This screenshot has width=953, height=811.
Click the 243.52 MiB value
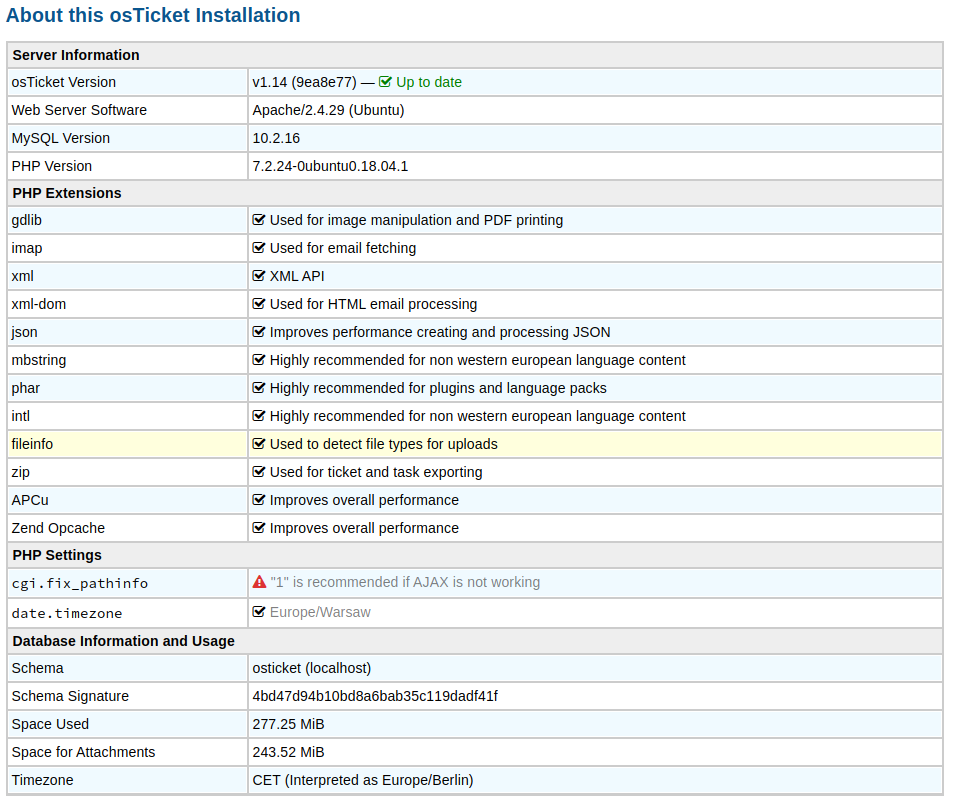(288, 752)
